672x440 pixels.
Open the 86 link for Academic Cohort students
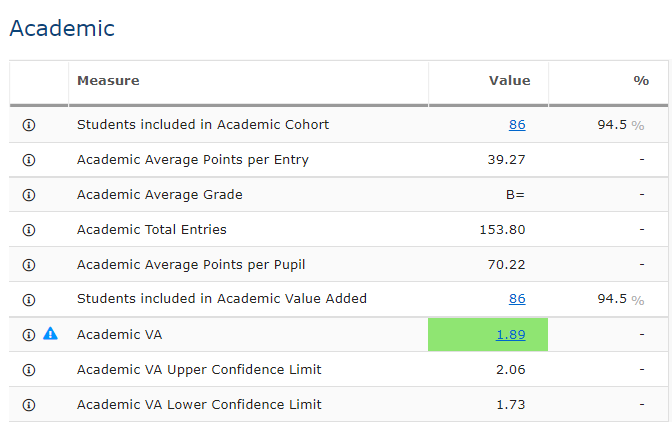(516, 125)
